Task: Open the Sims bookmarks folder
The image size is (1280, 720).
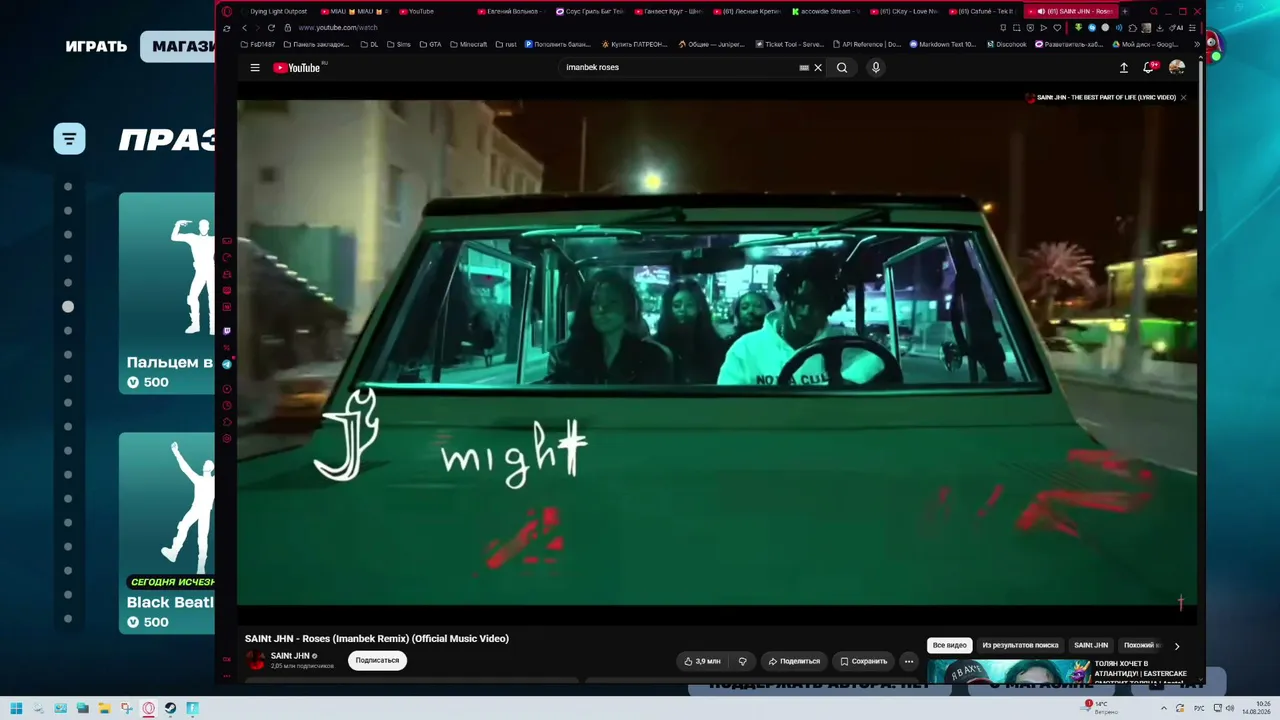Action: pyautogui.click(x=399, y=44)
